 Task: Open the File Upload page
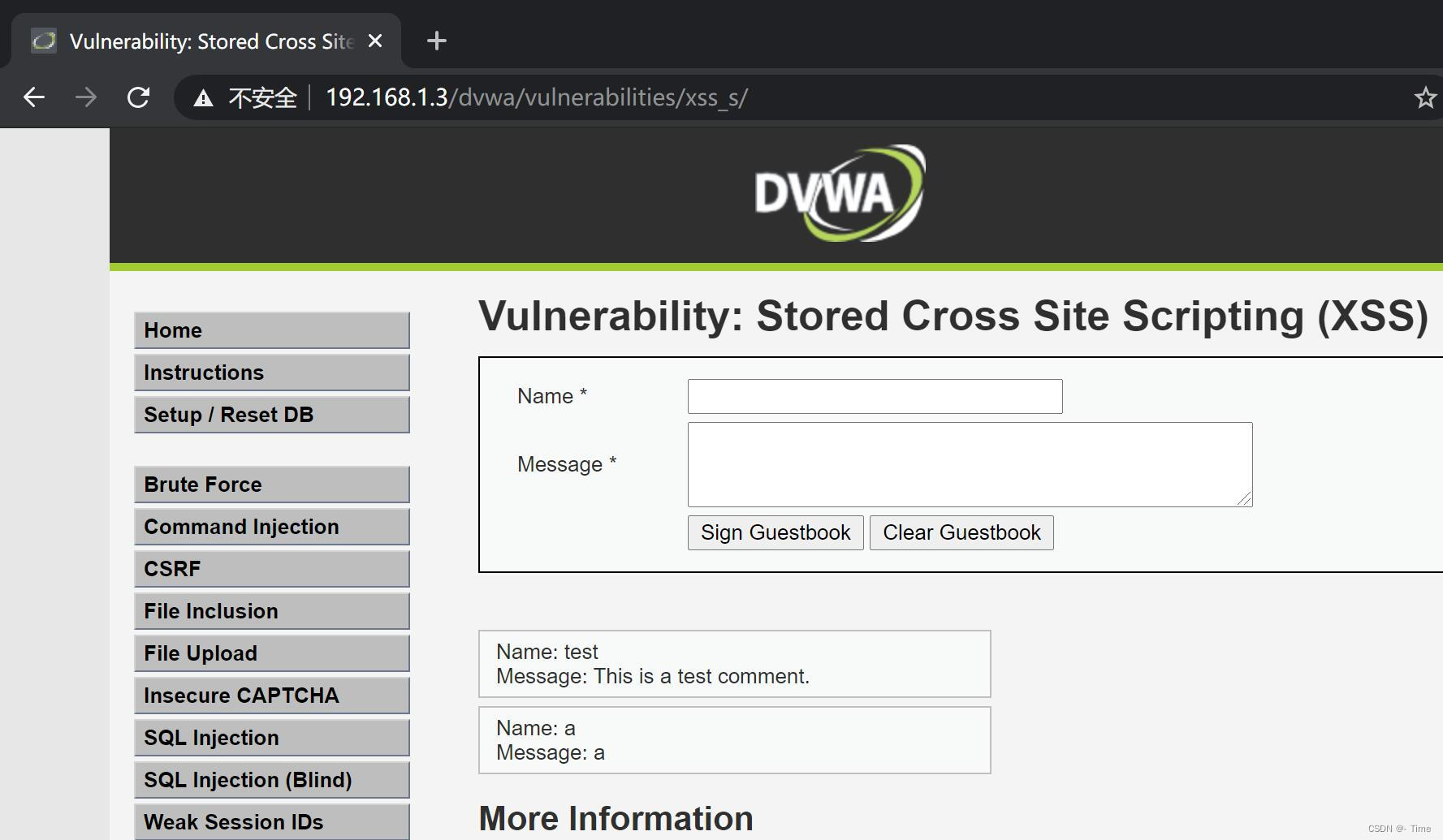[272, 653]
